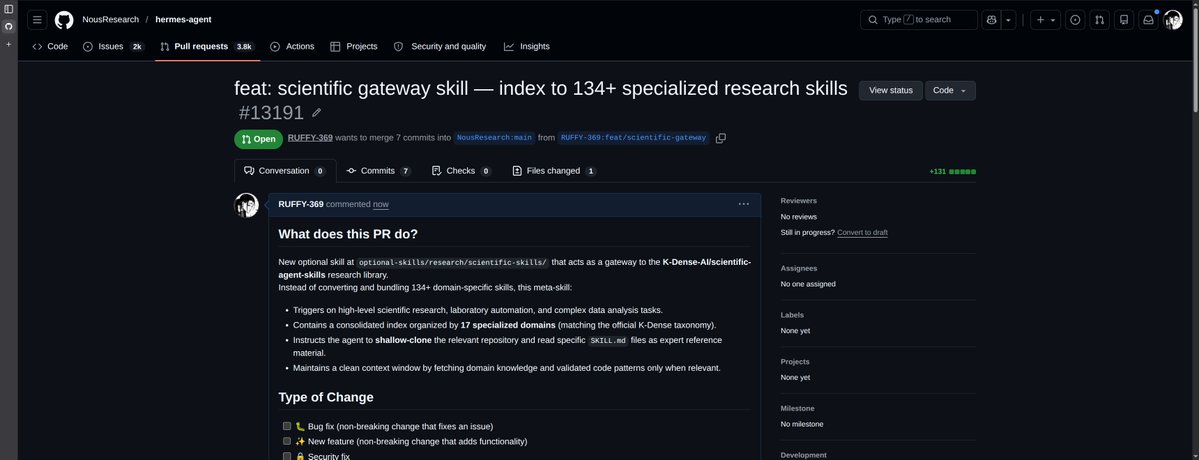Click the Convert to draft link
The width and height of the screenshot is (1199, 460).
pyautogui.click(x=863, y=232)
